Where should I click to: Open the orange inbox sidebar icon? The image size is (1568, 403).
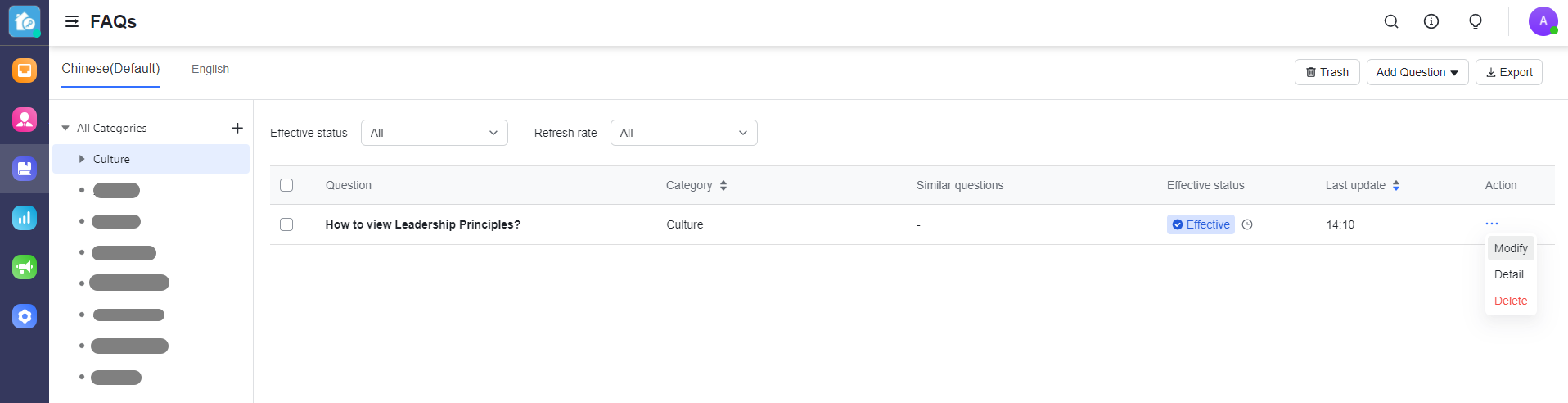[25, 70]
